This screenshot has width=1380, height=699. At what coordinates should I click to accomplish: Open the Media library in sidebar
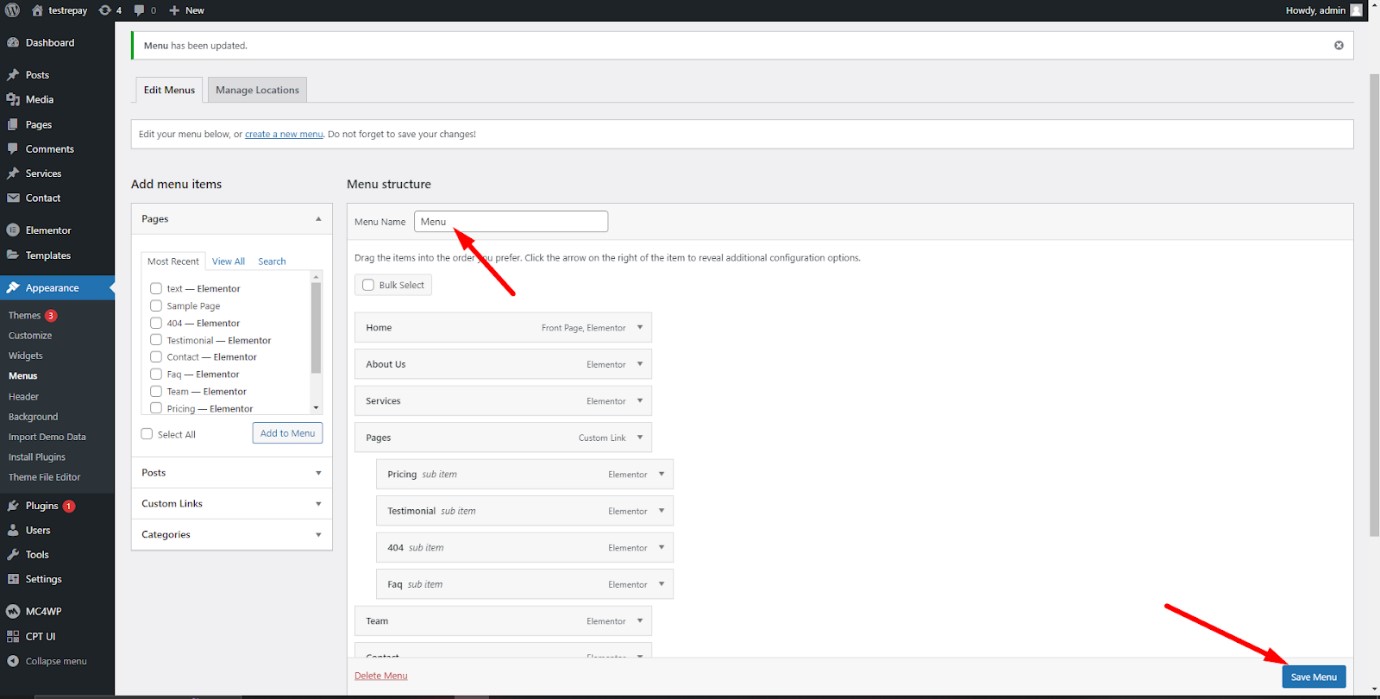pyautogui.click(x=39, y=100)
